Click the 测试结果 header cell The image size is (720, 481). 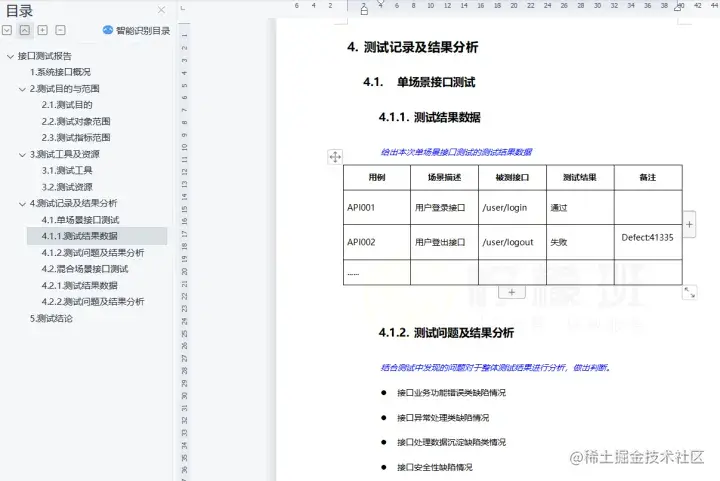click(580, 178)
